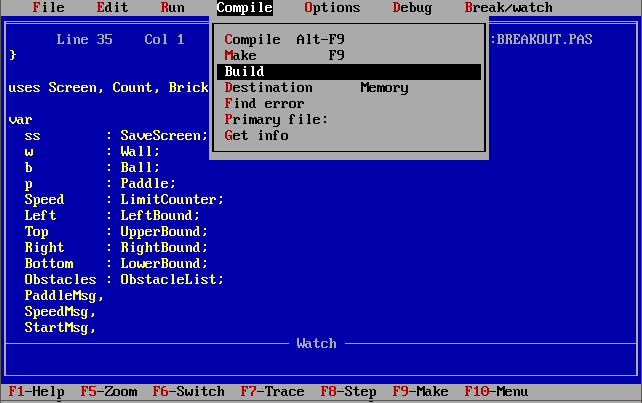This screenshot has height=403, width=642.
Task: Expand the Debug menu
Action: (412, 8)
